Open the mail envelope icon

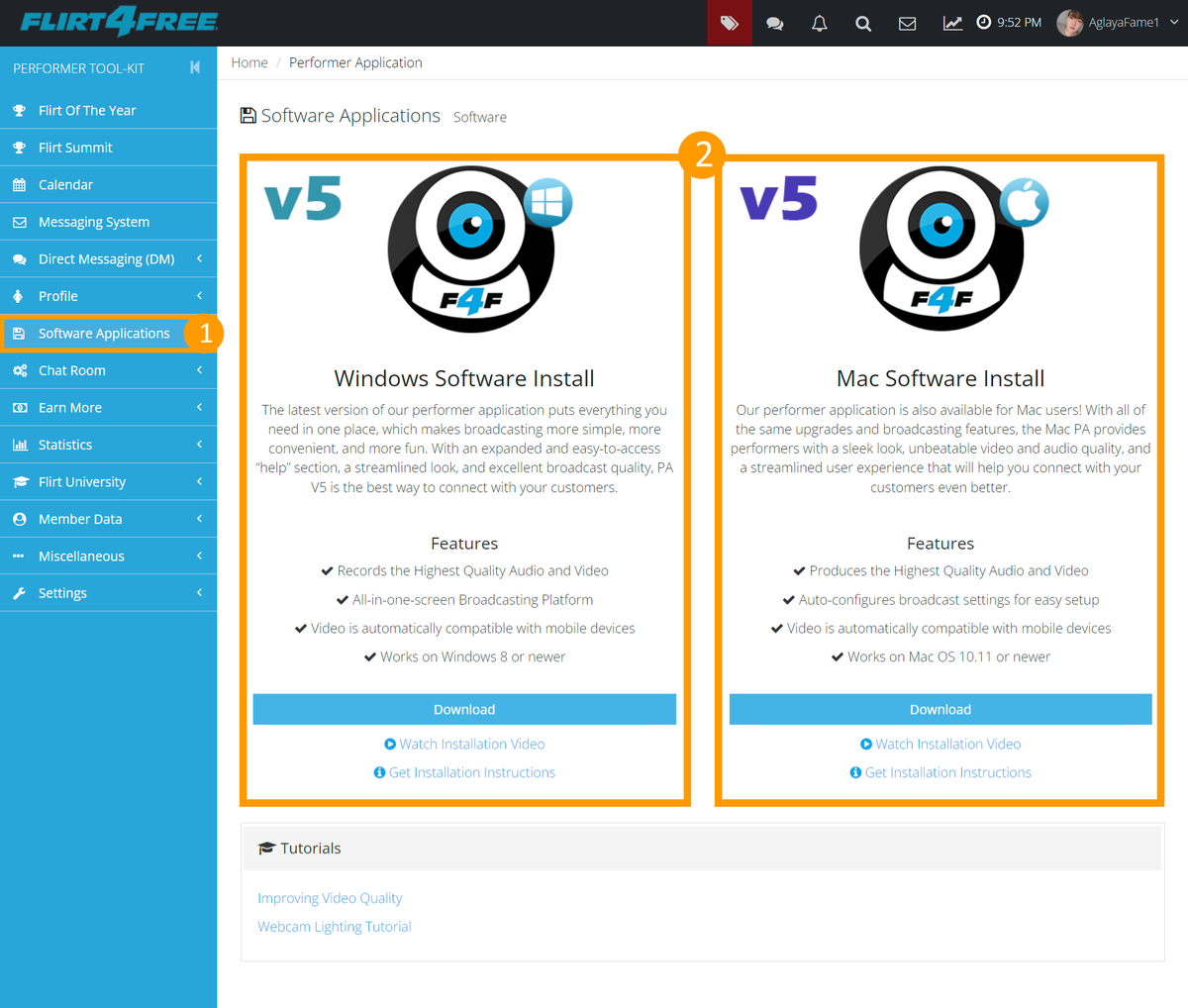click(907, 23)
